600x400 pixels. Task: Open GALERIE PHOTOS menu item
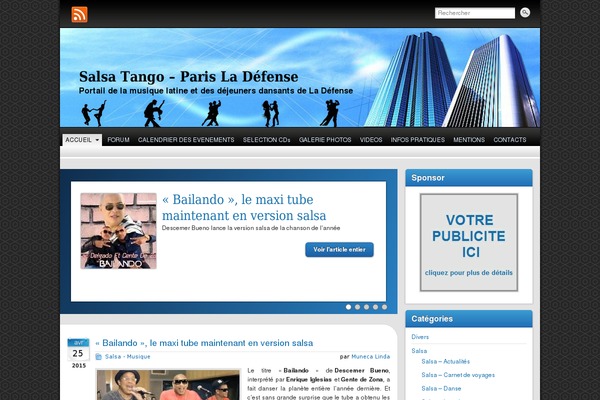pyautogui.click(x=325, y=140)
